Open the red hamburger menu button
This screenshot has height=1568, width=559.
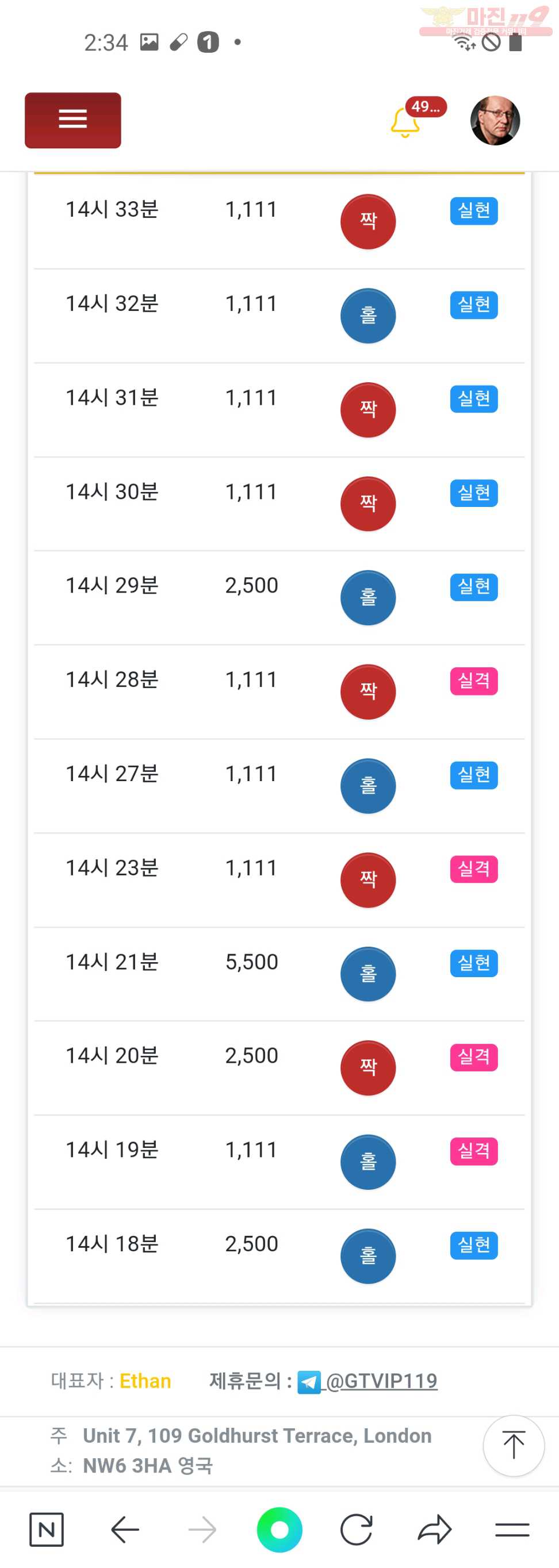72,120
